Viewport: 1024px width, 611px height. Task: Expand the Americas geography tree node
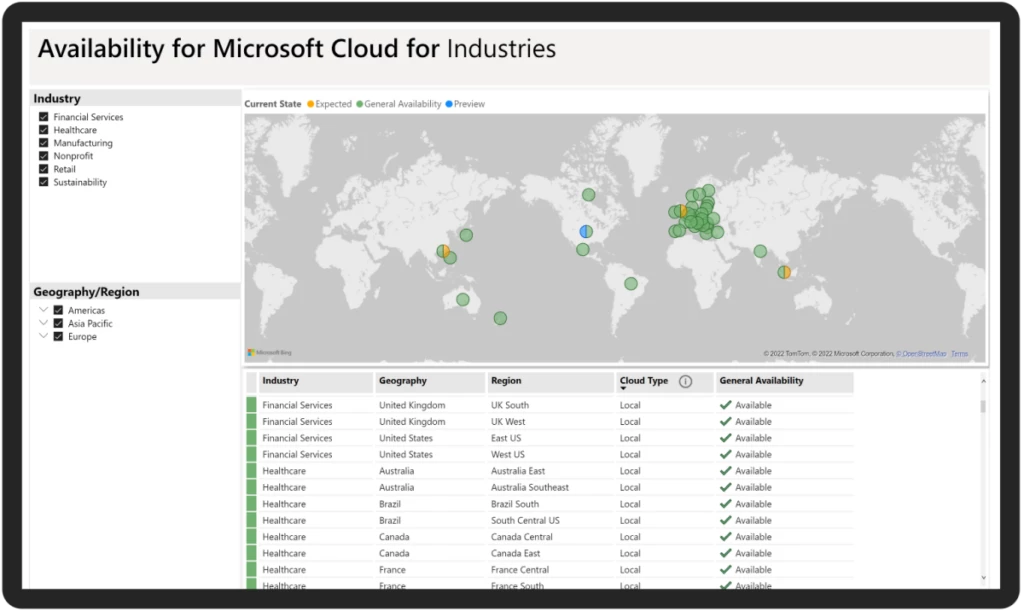point(43,310)
